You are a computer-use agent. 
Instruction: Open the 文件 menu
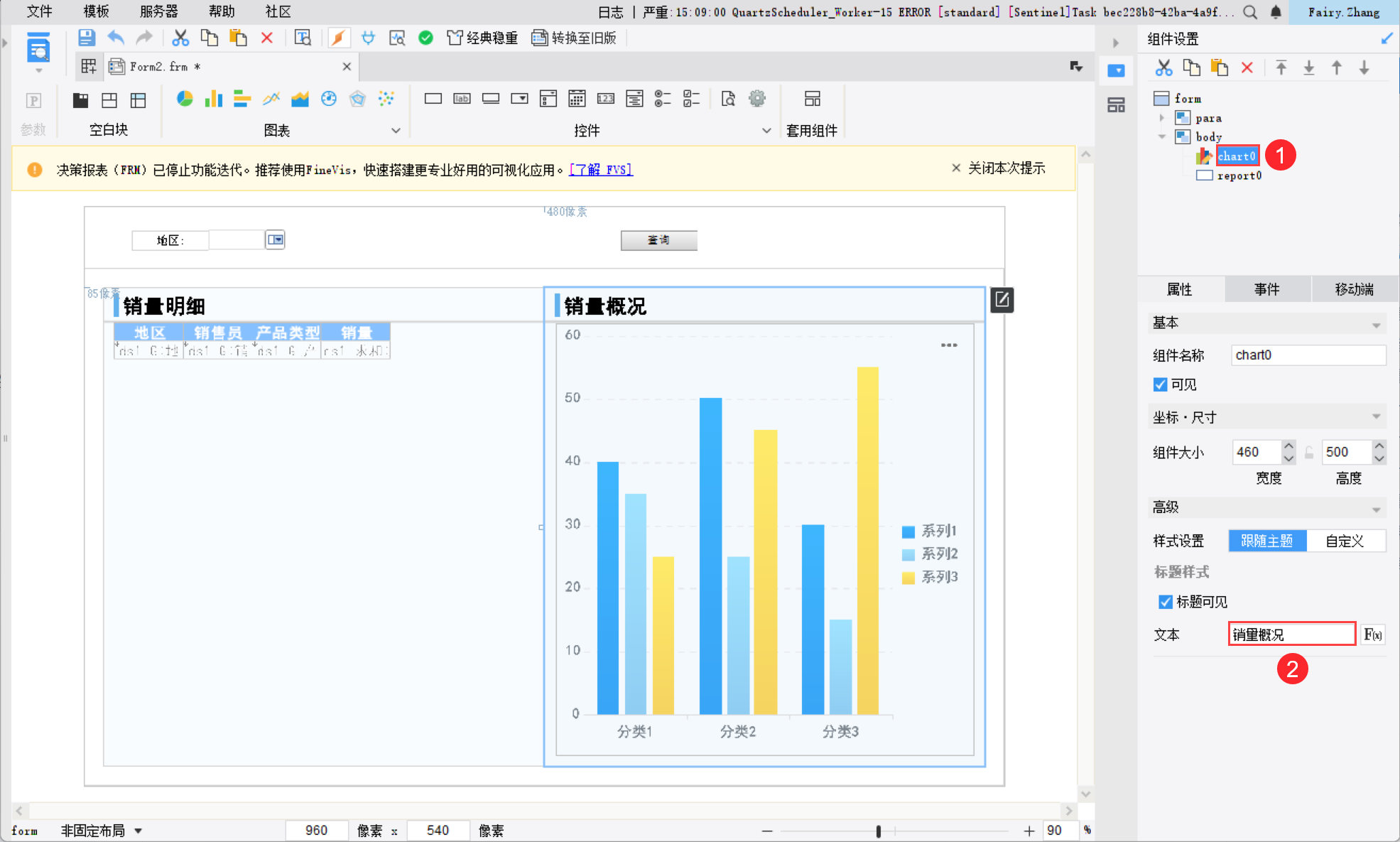[x=39, y=11]
